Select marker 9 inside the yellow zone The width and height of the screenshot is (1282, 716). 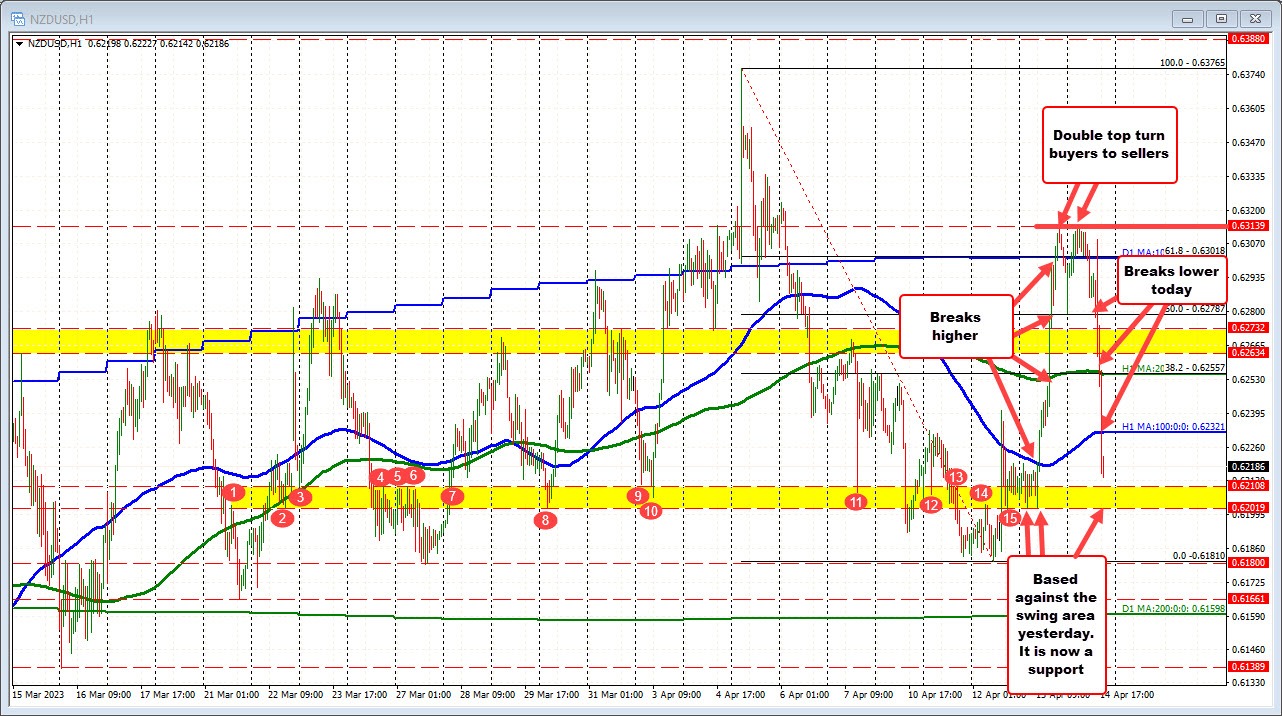(638, 494)
